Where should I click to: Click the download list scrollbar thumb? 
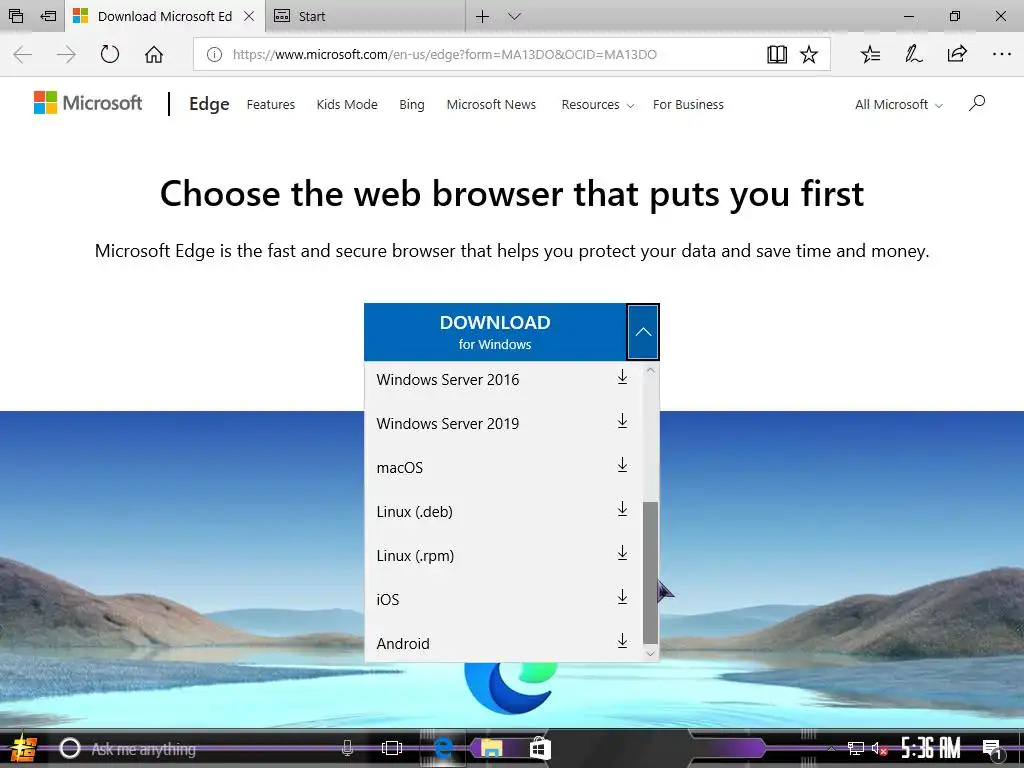click(x=650, y=573)
